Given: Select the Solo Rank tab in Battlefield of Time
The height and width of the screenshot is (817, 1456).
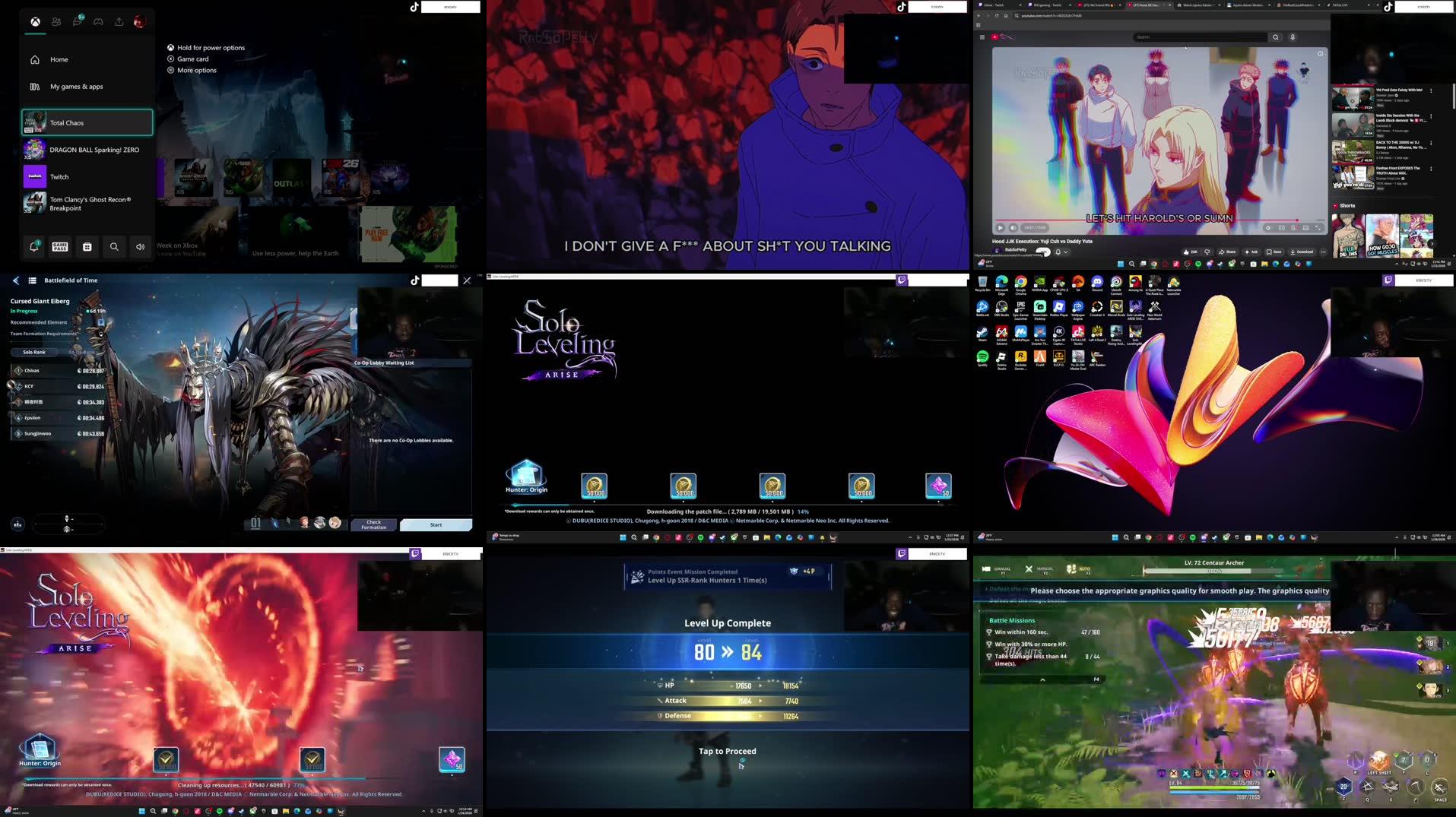Looking at the screenshot, I should coord(33,352).
